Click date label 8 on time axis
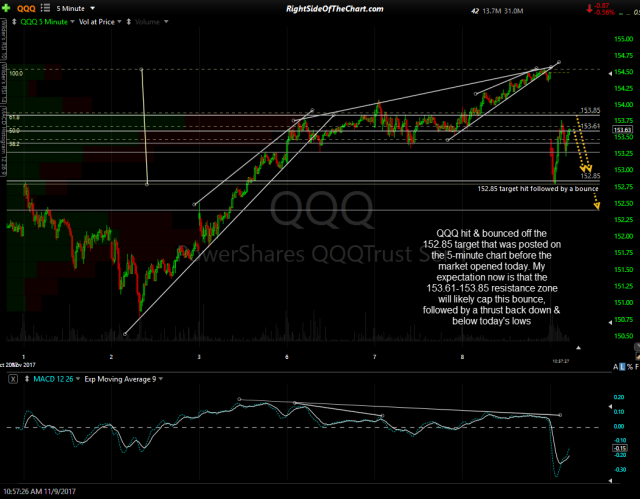Viewport: 640px width, 499px height. (462, 357)
